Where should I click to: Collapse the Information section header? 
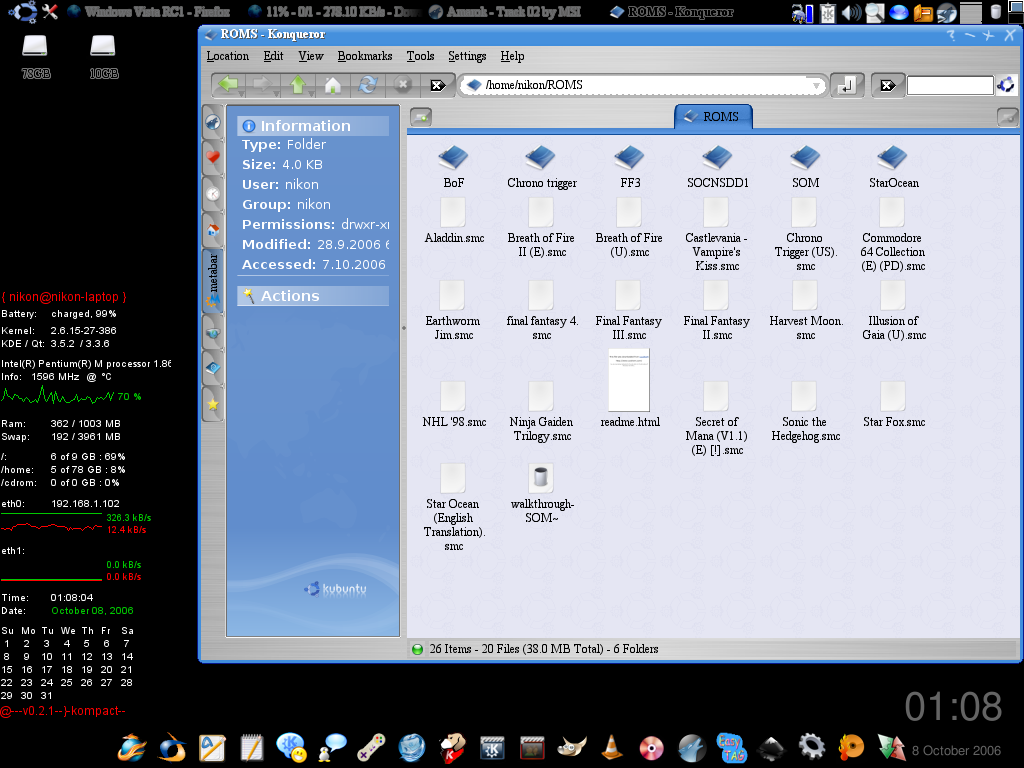click(x=313, y=126)
